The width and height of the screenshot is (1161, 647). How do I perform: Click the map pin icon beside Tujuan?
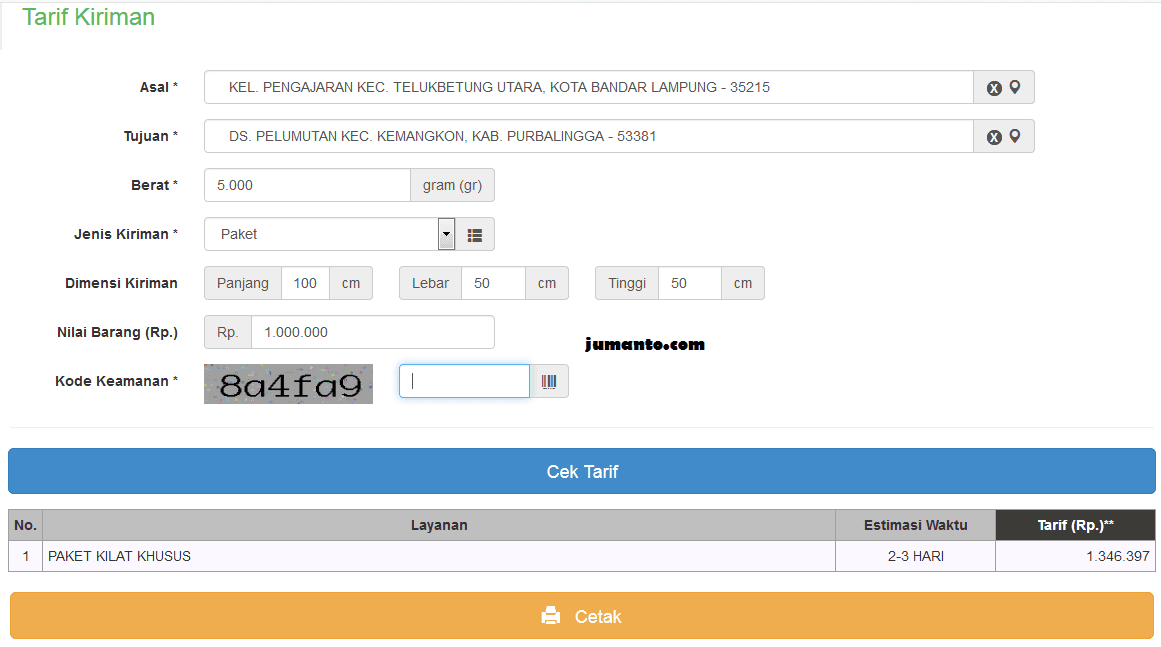(x=1015, y=136)
